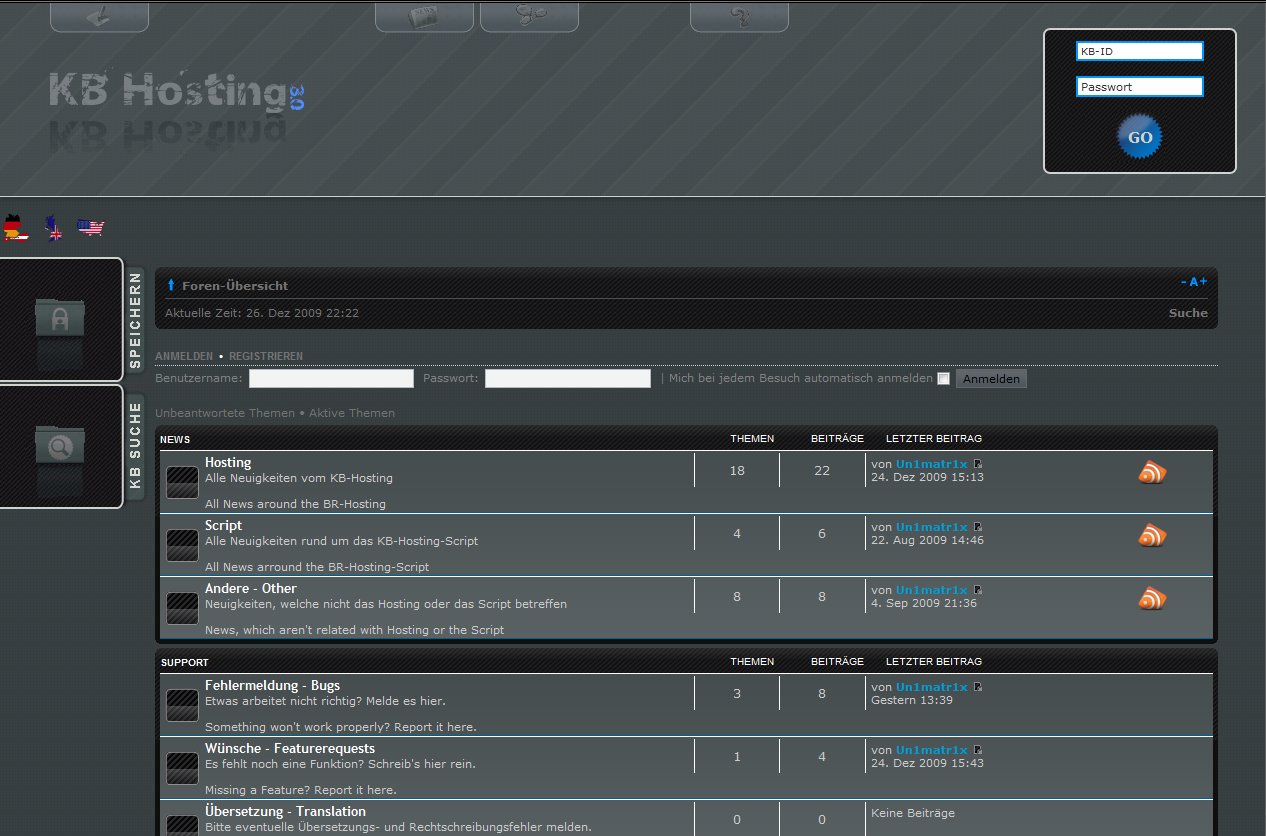Screen dimensions: 1266x836
Task: Click the KB Suche magnifier folder icon
Action: [x=60, y=445]
